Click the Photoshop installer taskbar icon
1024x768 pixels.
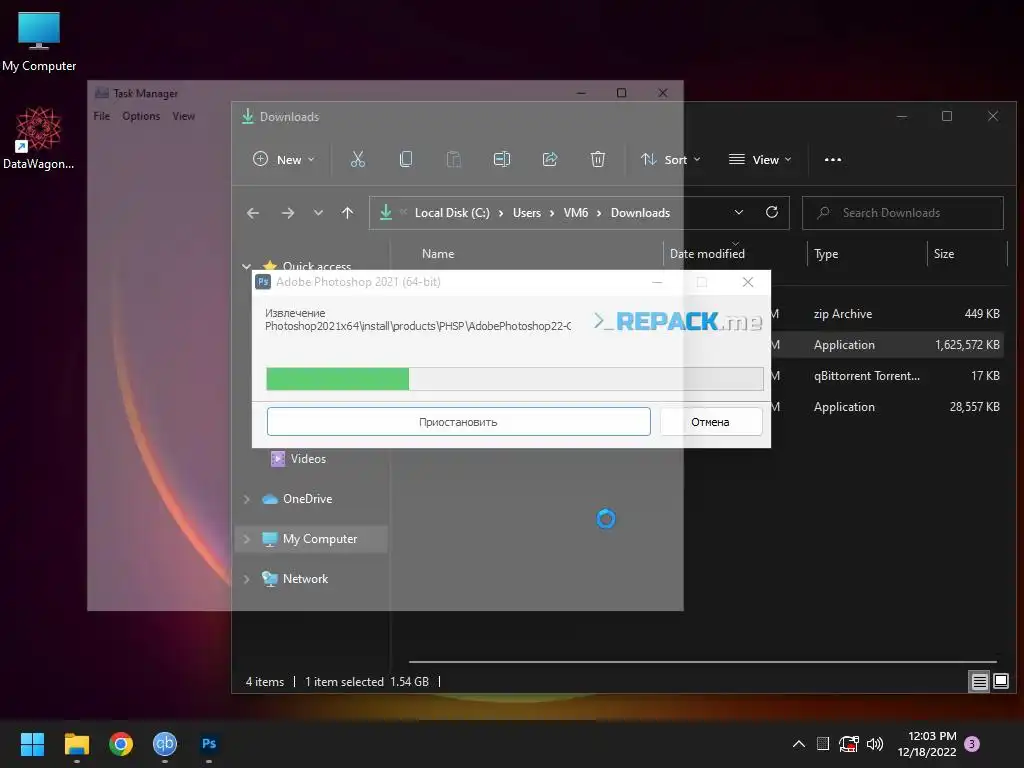[x=209, y=744]
